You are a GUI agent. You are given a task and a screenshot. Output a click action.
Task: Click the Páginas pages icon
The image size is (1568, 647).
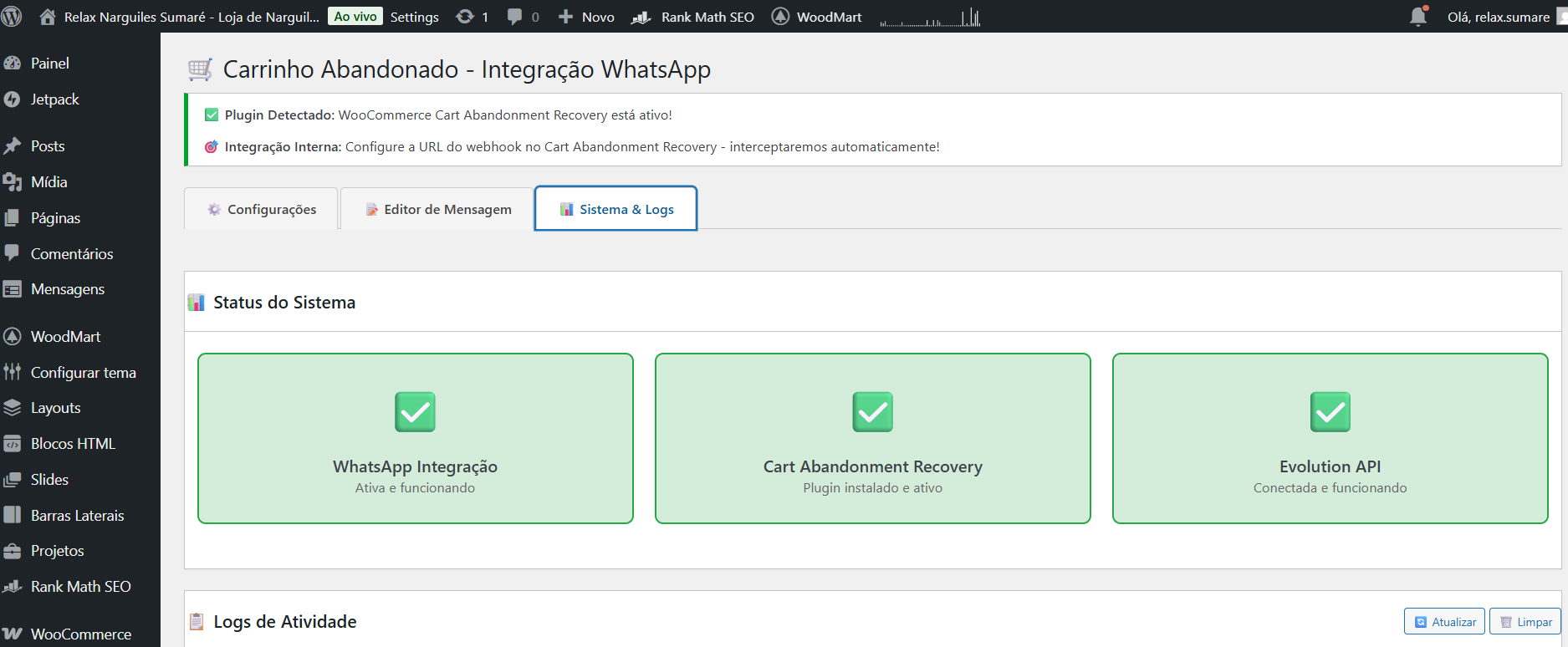point(13,218)
